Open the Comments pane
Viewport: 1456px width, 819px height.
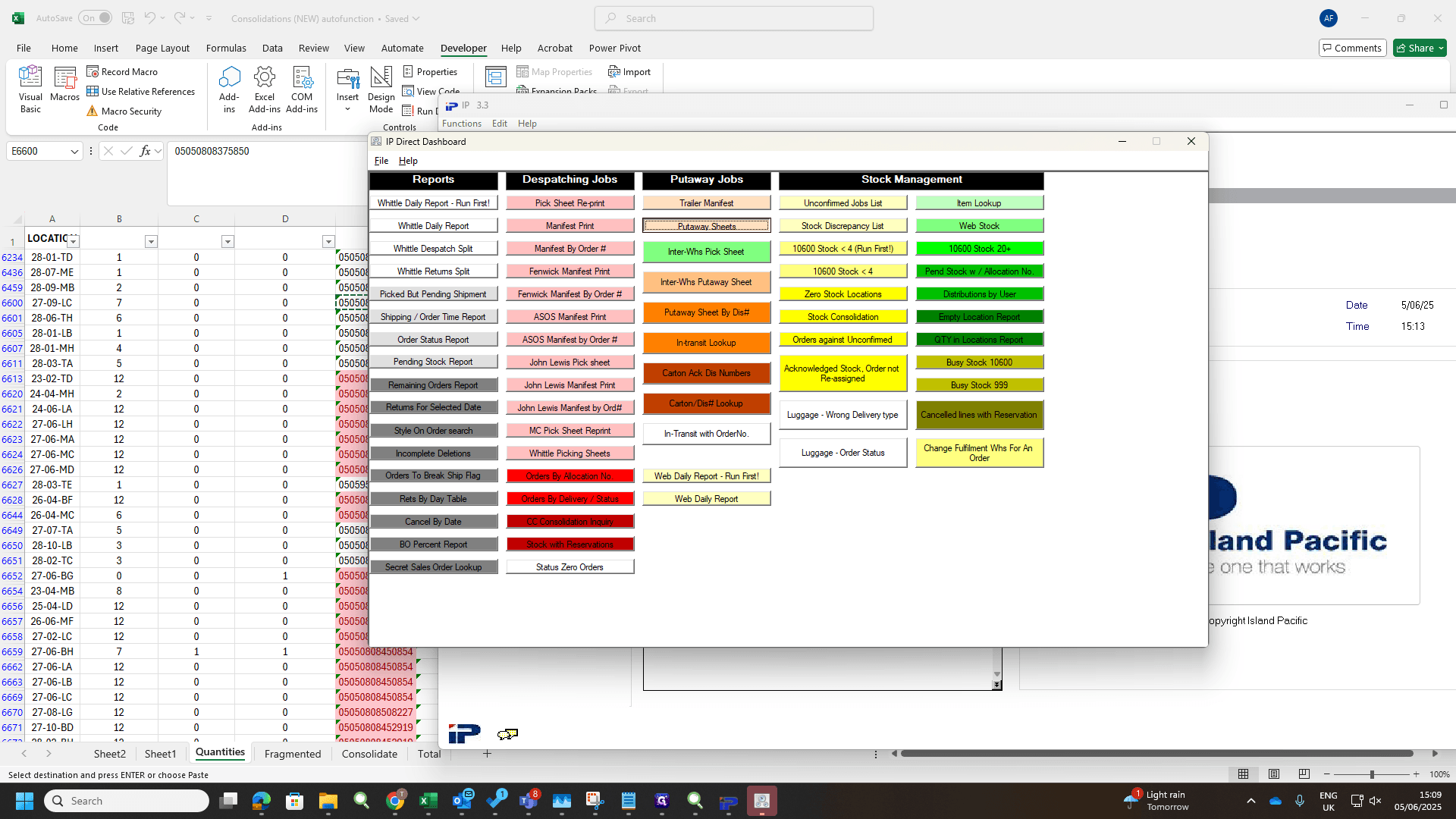pos(1352,48)
